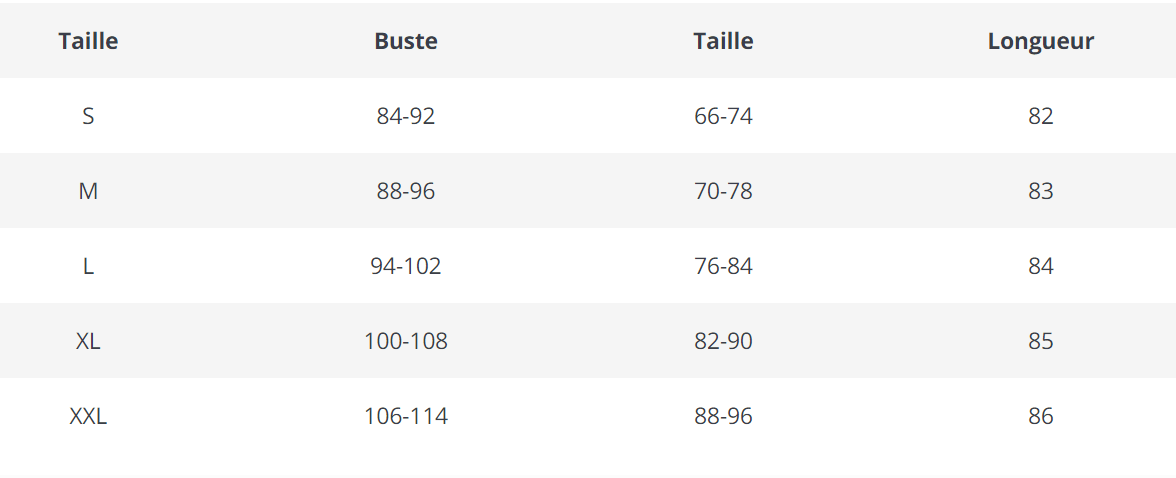Click the 94-102 bust value
The image size is (1176, 478).
coord(406,266)
